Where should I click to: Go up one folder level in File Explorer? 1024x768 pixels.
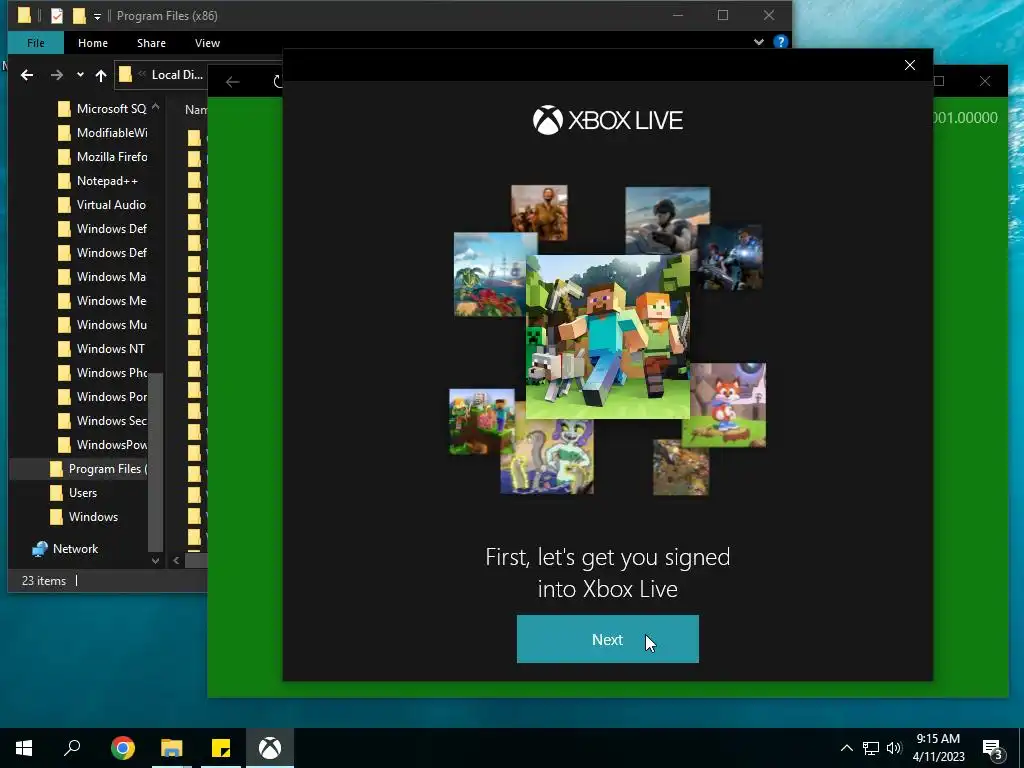101,75
